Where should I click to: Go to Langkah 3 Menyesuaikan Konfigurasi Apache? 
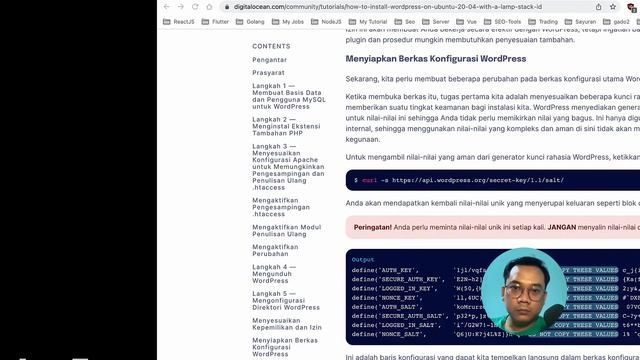coord(288,167)
